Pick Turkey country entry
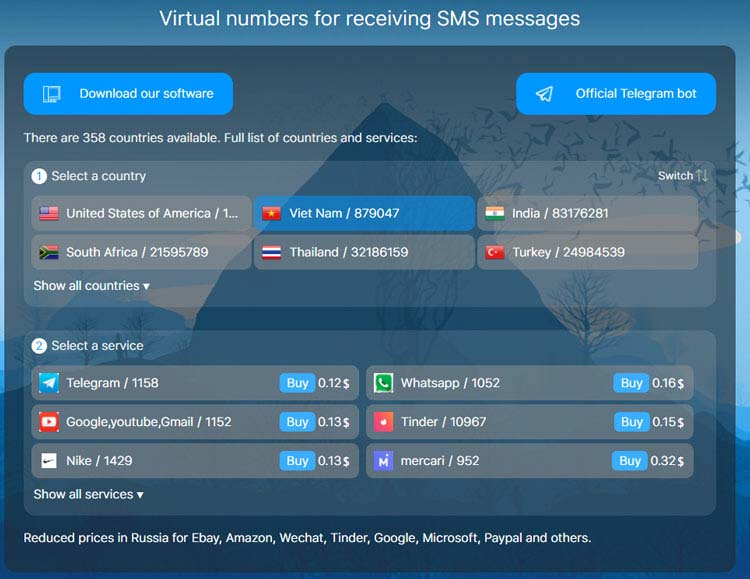 coord(587,252)
